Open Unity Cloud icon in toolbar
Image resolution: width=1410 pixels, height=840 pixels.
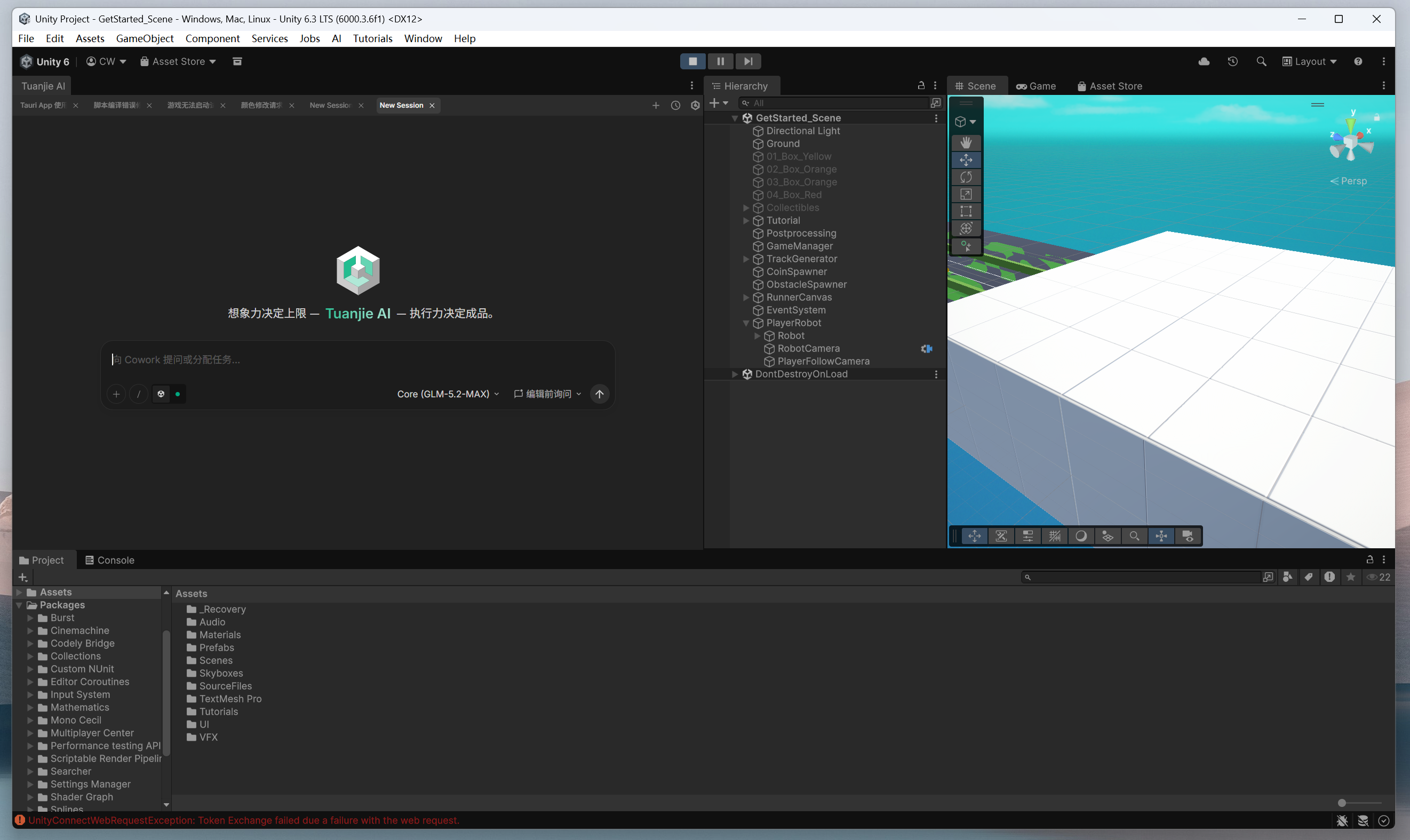pyautogui.click(x=1204, y=61)
